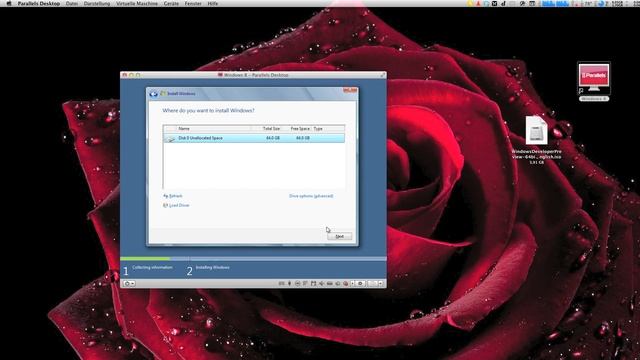The width and height of the screenshot is (640, 360).
Task: Open the Virtuelle Maschine menu
Action: point(137,4)
